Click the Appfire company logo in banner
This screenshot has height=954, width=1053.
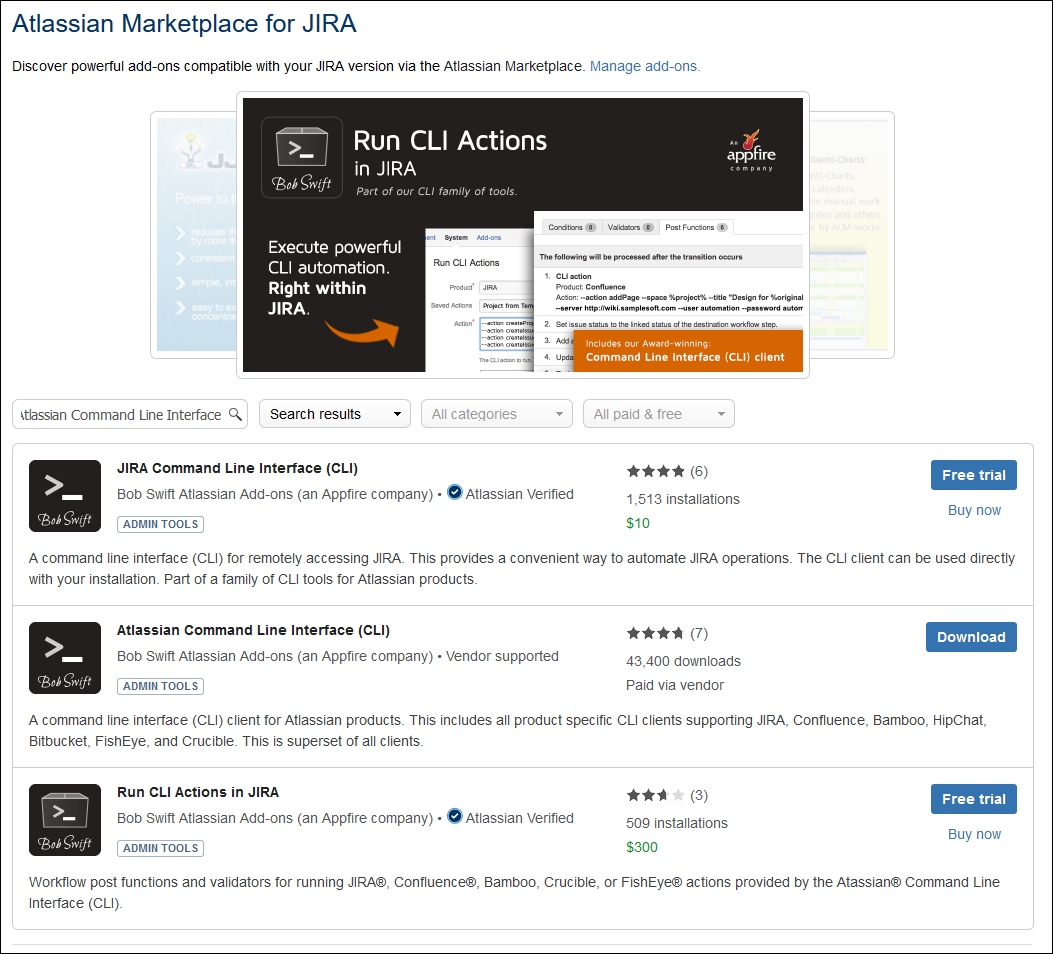point(751,150)
